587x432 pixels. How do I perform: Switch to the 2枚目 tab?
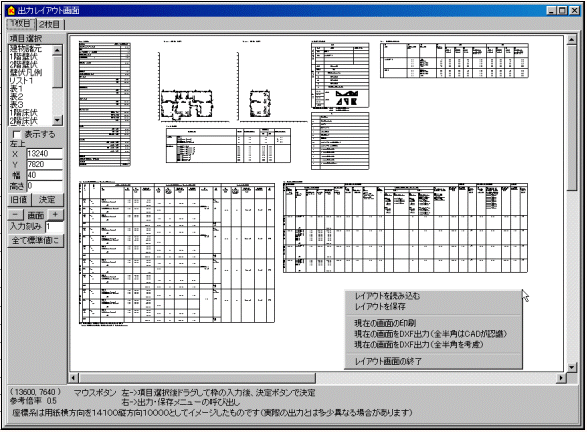tap(50, 24)
